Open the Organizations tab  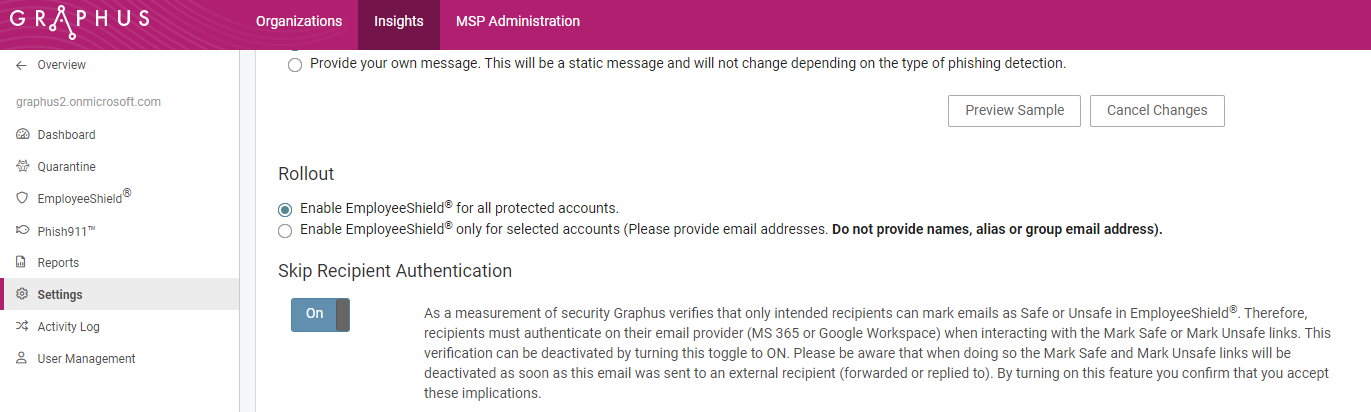[x=299, y=21]
